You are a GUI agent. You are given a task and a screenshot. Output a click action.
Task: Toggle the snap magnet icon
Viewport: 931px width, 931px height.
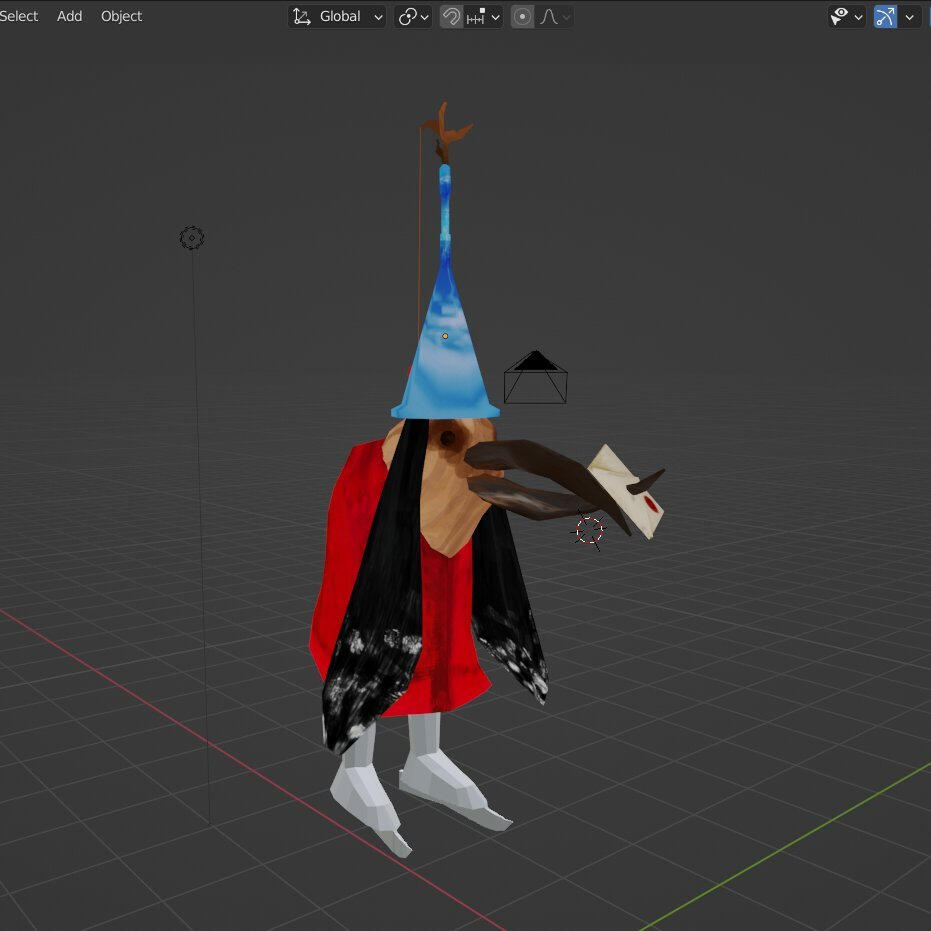[451, 16]
